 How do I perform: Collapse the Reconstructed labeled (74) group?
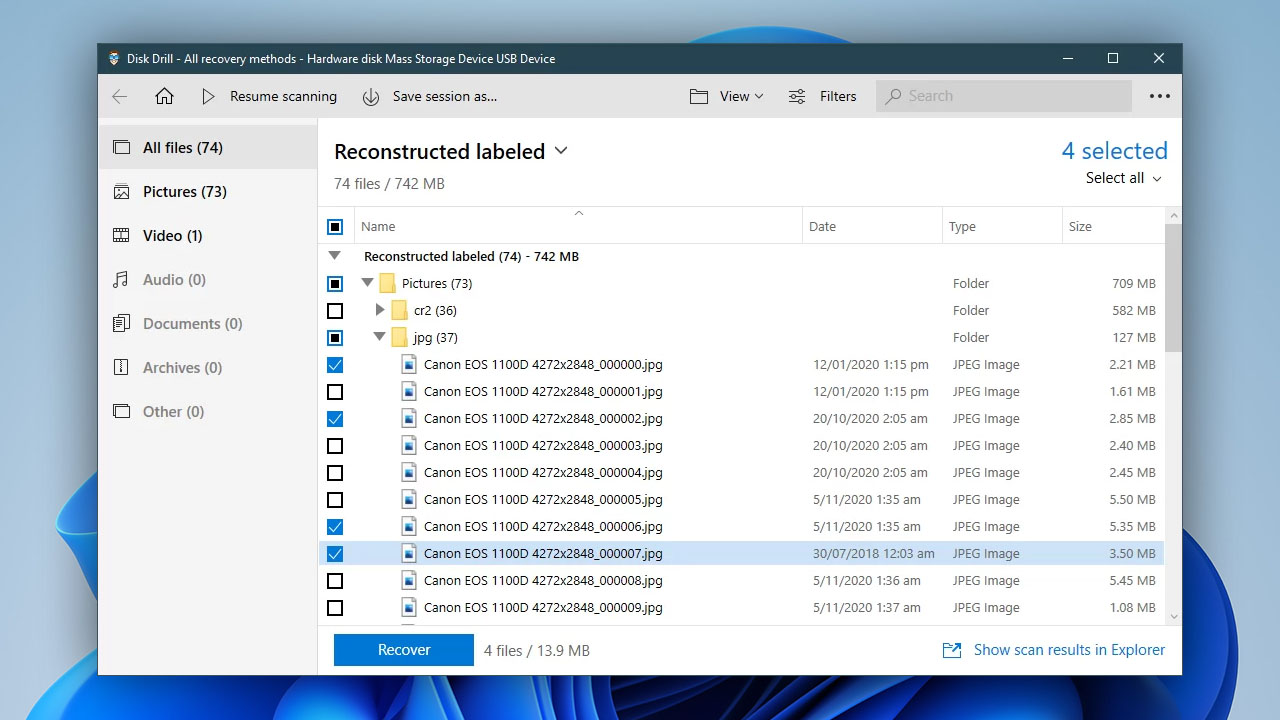pyautogui.click(x=335, y=256)
